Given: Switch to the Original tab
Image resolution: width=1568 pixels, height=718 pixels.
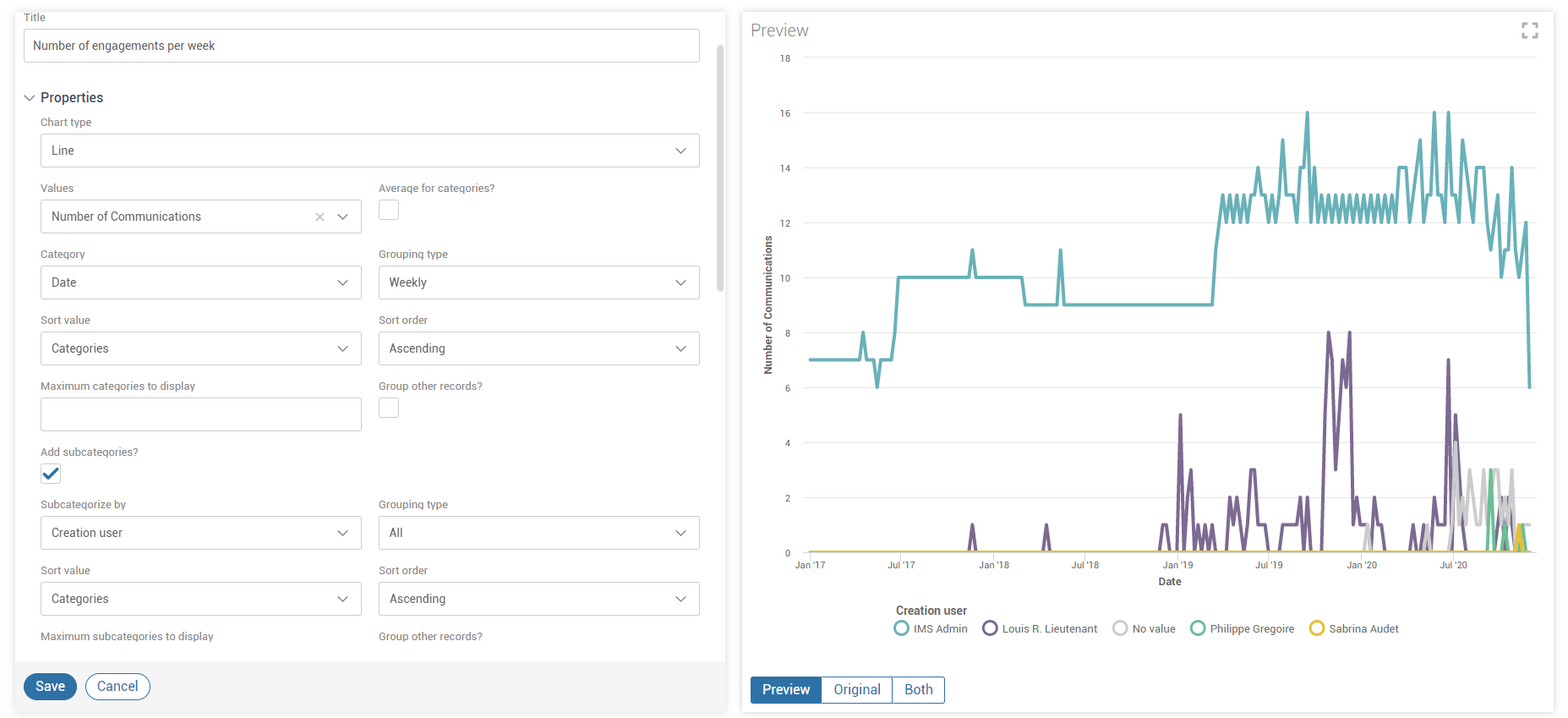Looking at the screenshot, I should (856, 689).
